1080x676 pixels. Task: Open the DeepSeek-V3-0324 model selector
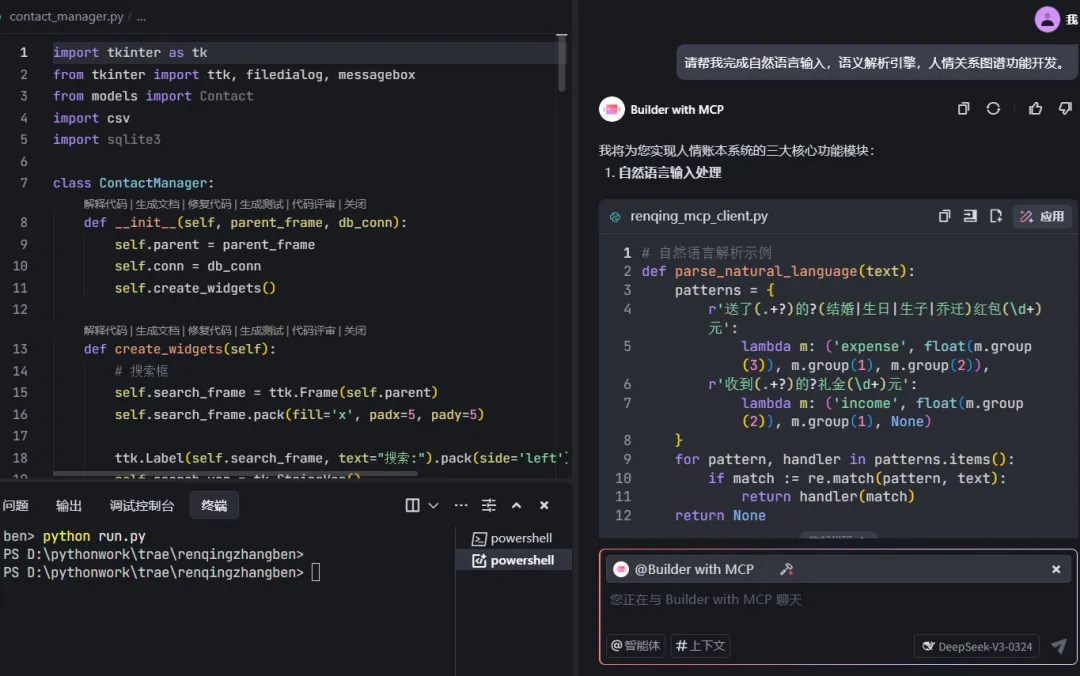pyautogui.click(x=976, y=646)
